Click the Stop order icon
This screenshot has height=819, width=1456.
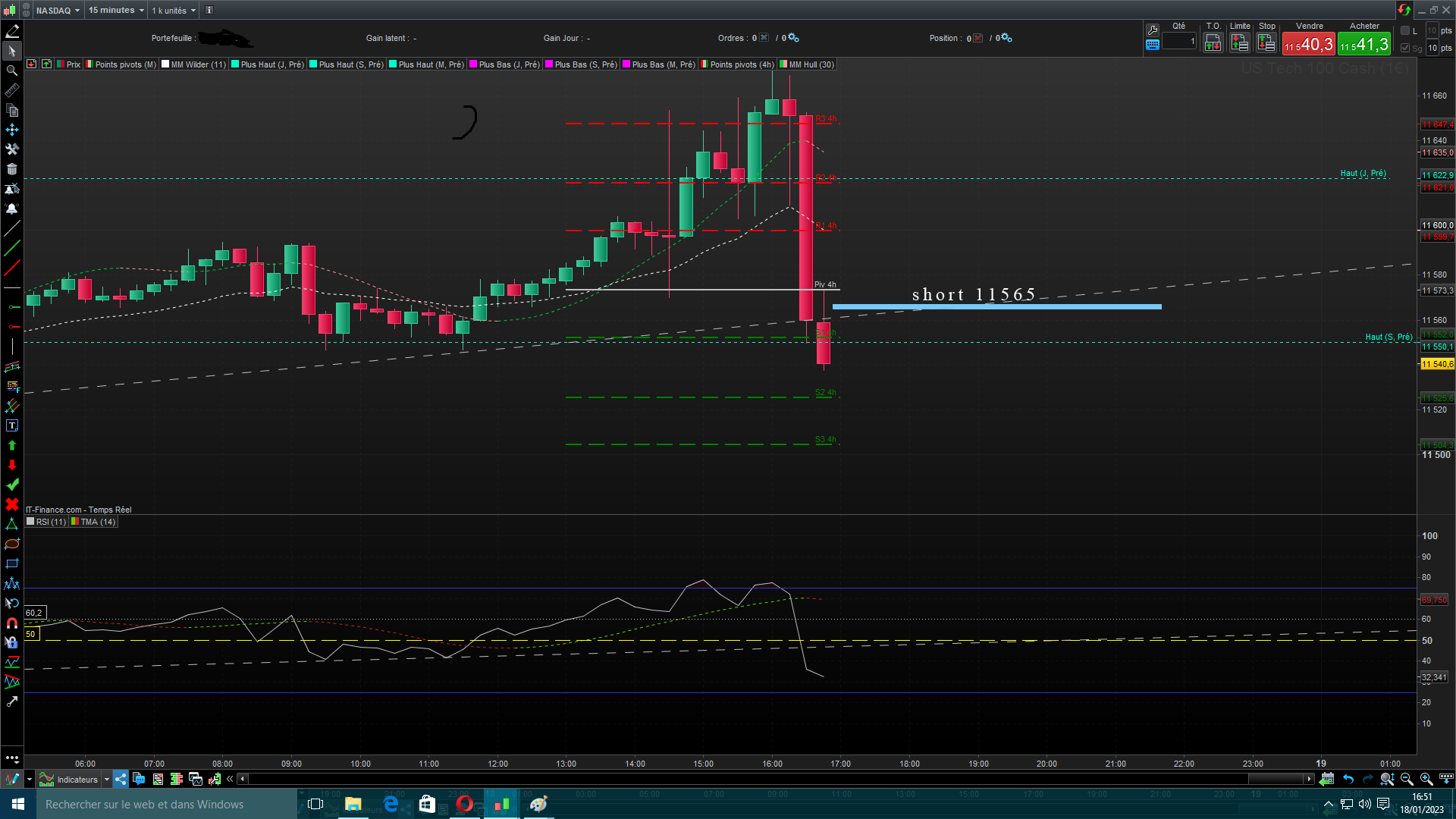coord(1266,43)
